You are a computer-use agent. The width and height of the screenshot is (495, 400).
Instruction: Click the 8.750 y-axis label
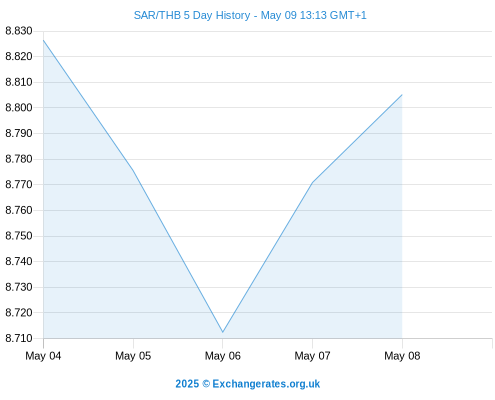pos(19,236)
